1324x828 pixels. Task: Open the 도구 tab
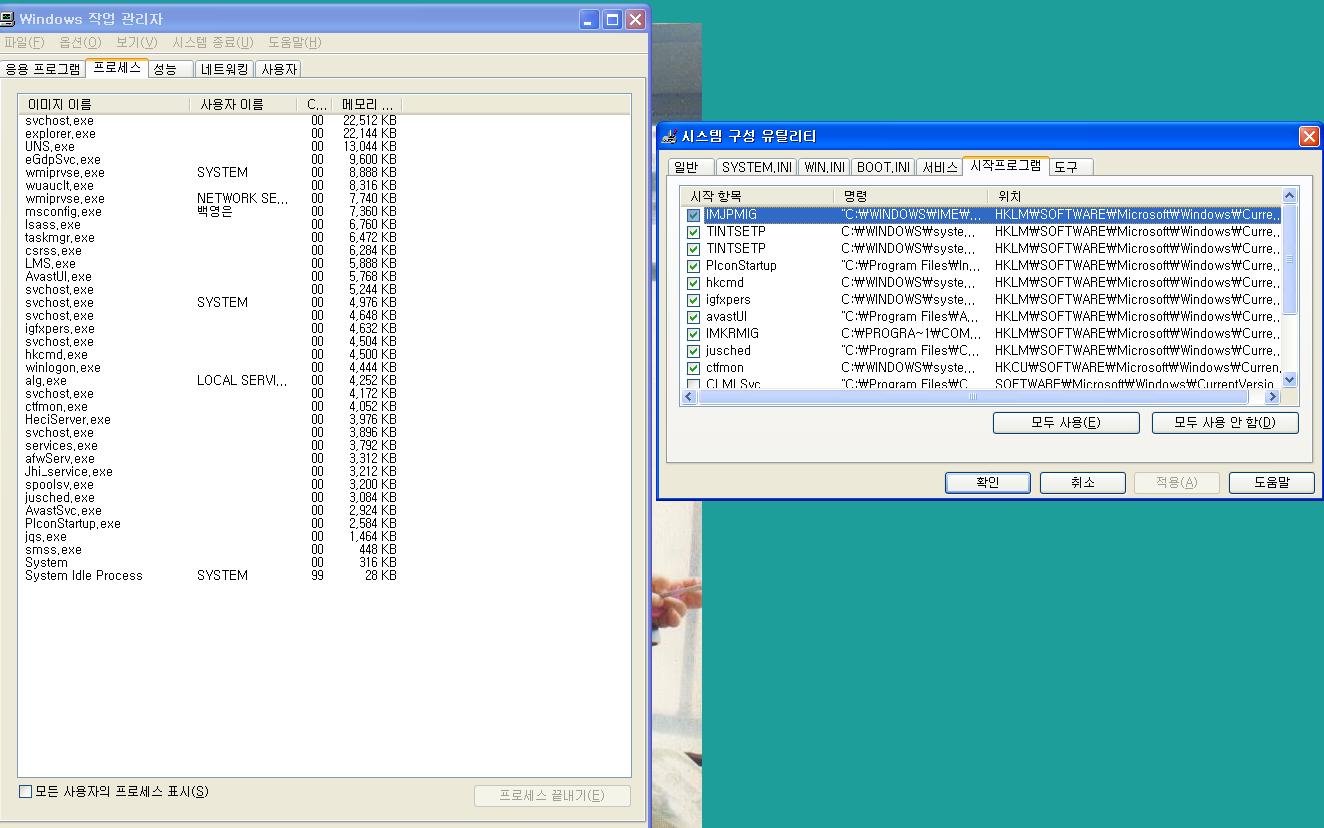(x=1070, y=167)
